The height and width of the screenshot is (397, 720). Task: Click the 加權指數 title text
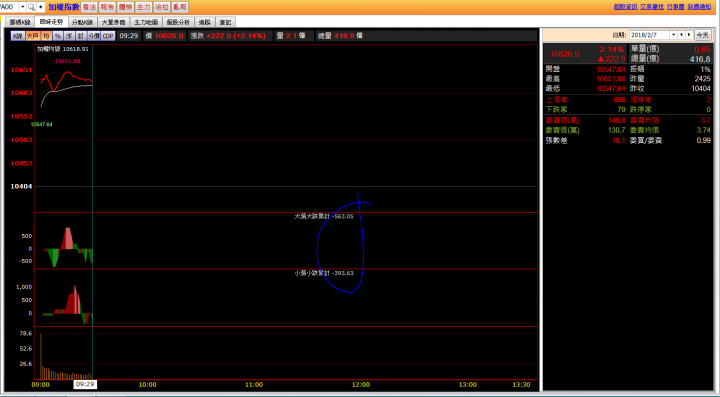64,7
